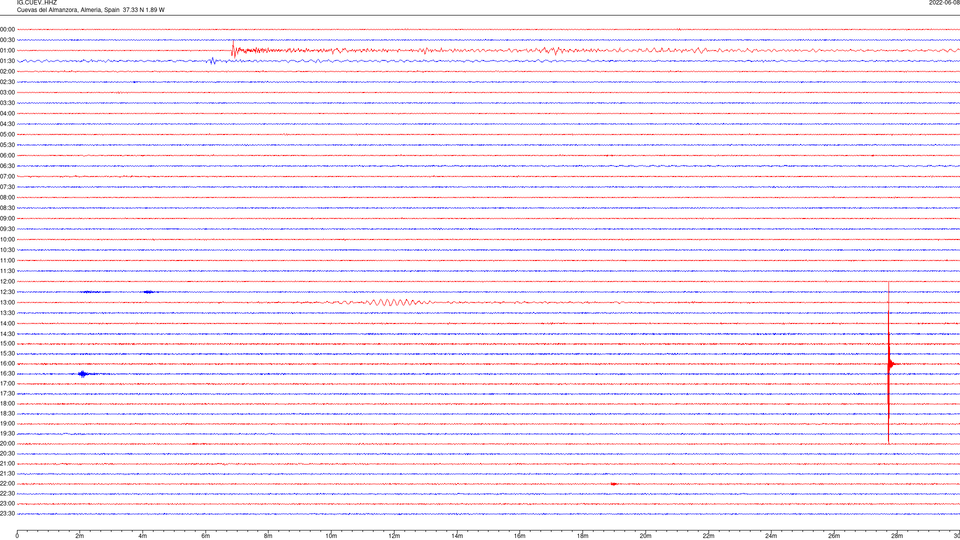This screenshot has height=540, width=960.
Task: Click the 2m axis tick label
Action: [x=80, y=536]
